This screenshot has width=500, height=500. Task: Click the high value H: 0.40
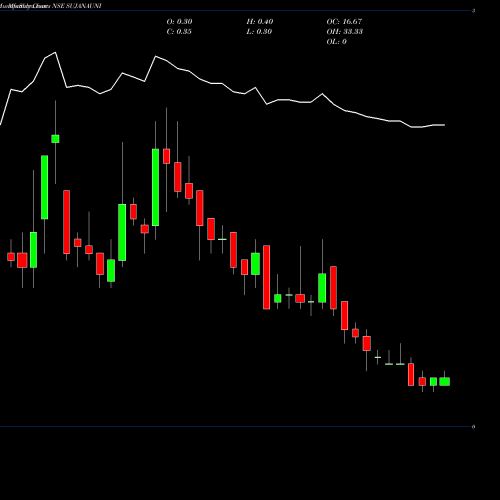click(x=260, y=21)
